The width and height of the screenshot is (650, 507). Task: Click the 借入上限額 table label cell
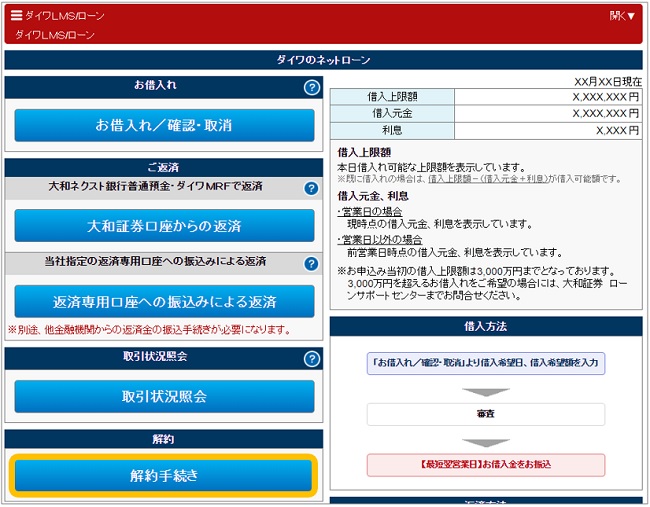(x=392, y=97)
